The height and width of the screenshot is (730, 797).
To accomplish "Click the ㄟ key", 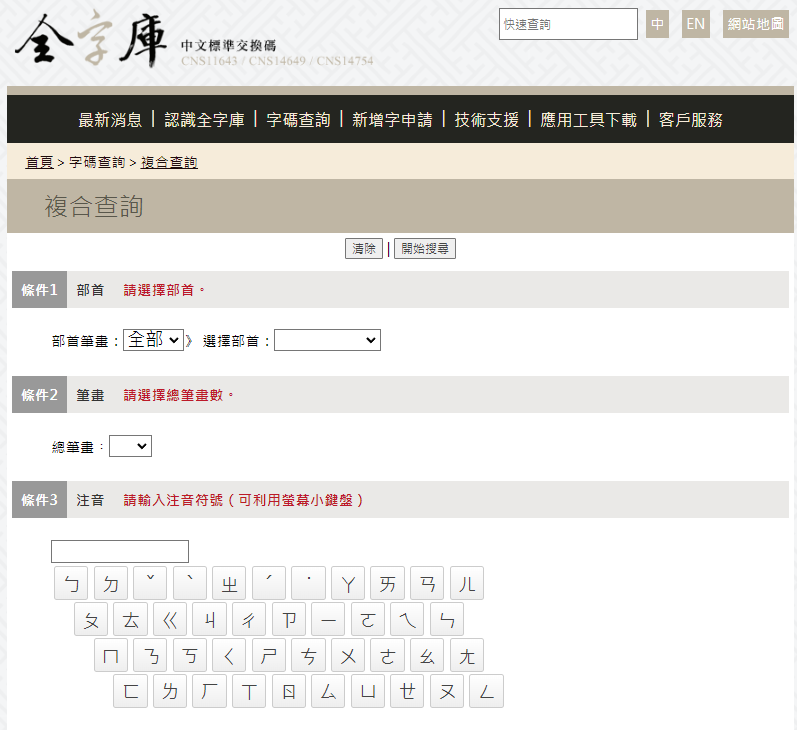I will click(x=407, y=619).
